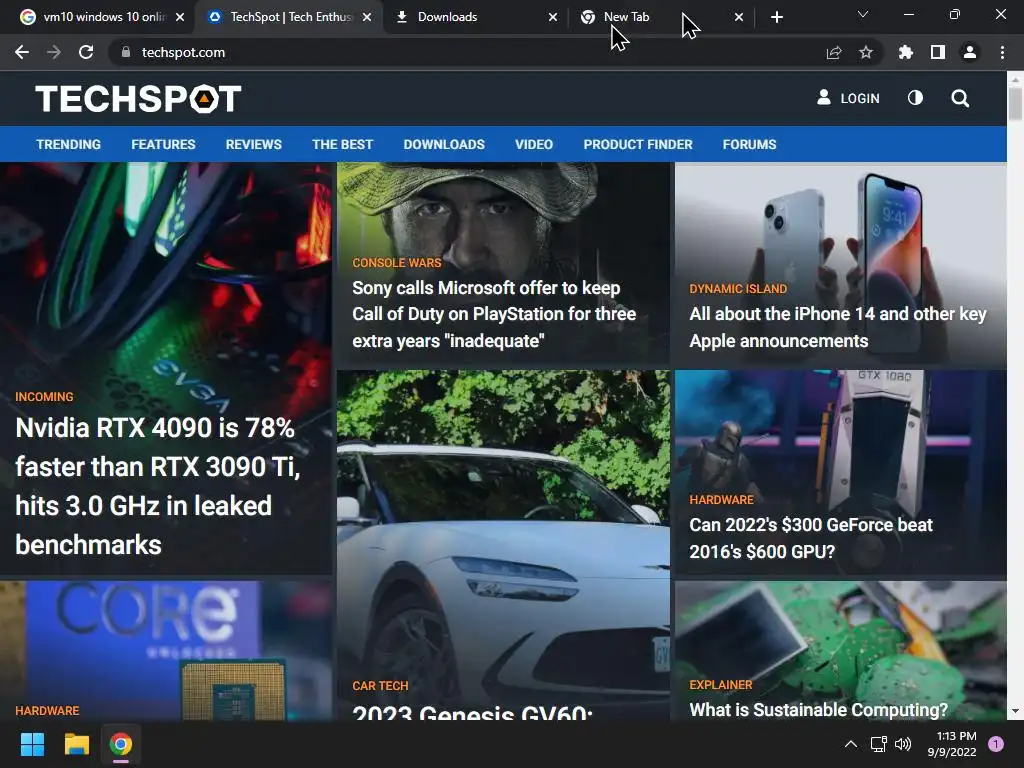Open the FEATURES section
Image resolution: width=1024 pixels, height=768 pixels.
point(163,144)
